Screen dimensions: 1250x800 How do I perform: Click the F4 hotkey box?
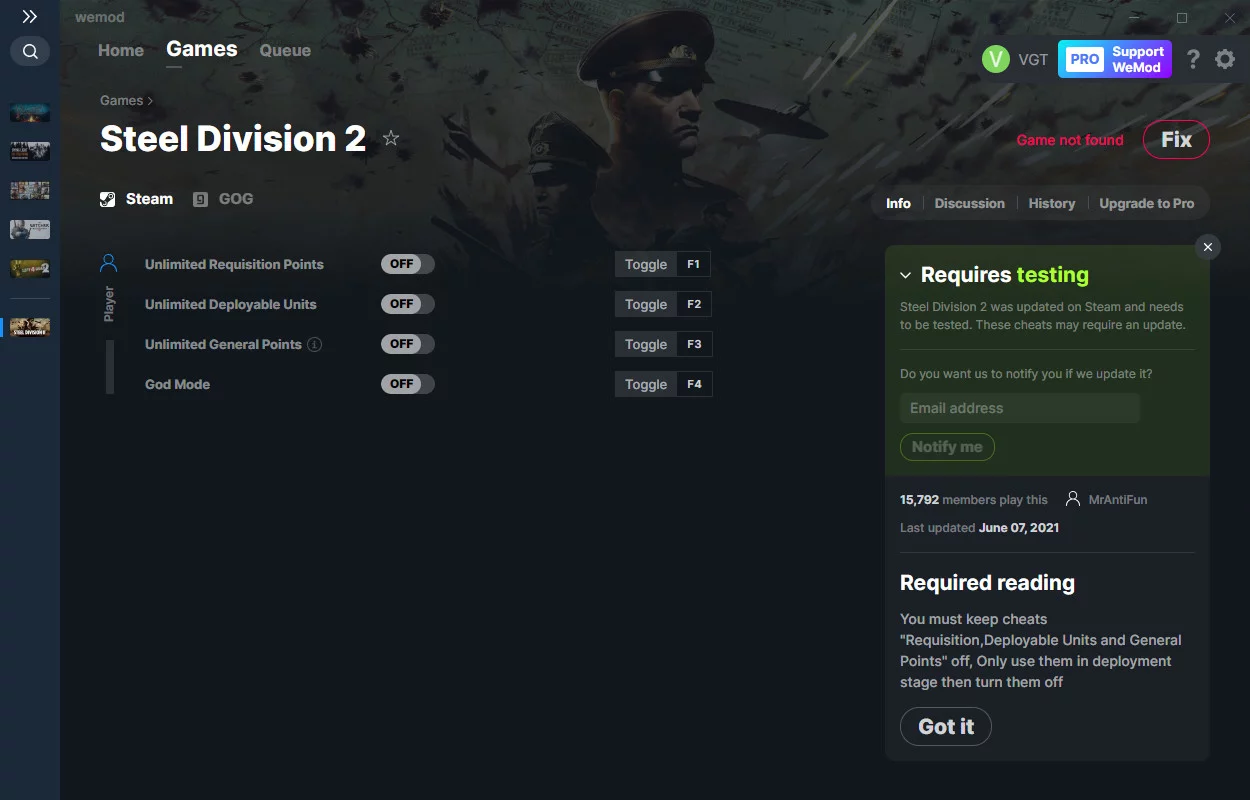[x=694, y=384]
